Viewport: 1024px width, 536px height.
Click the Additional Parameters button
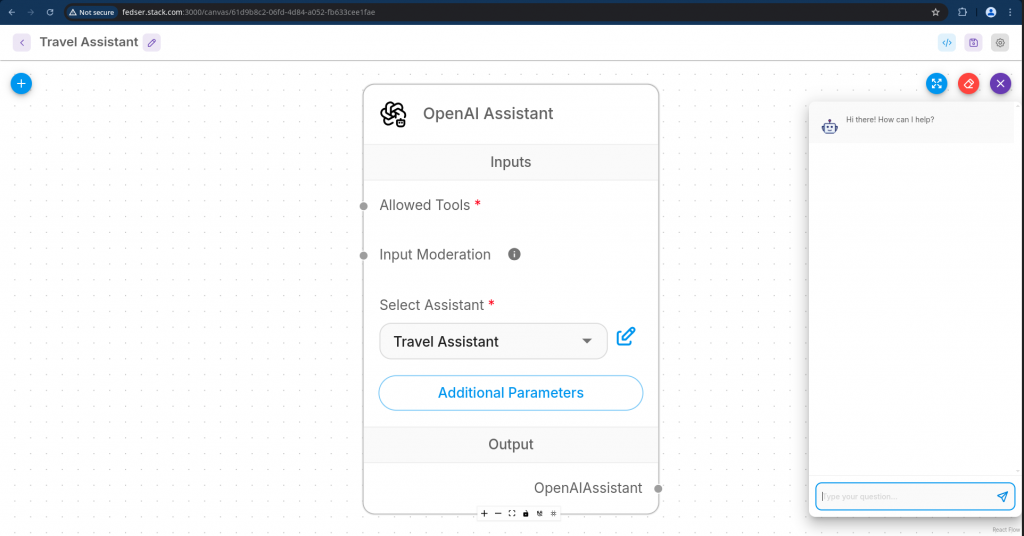click(510, 393)
